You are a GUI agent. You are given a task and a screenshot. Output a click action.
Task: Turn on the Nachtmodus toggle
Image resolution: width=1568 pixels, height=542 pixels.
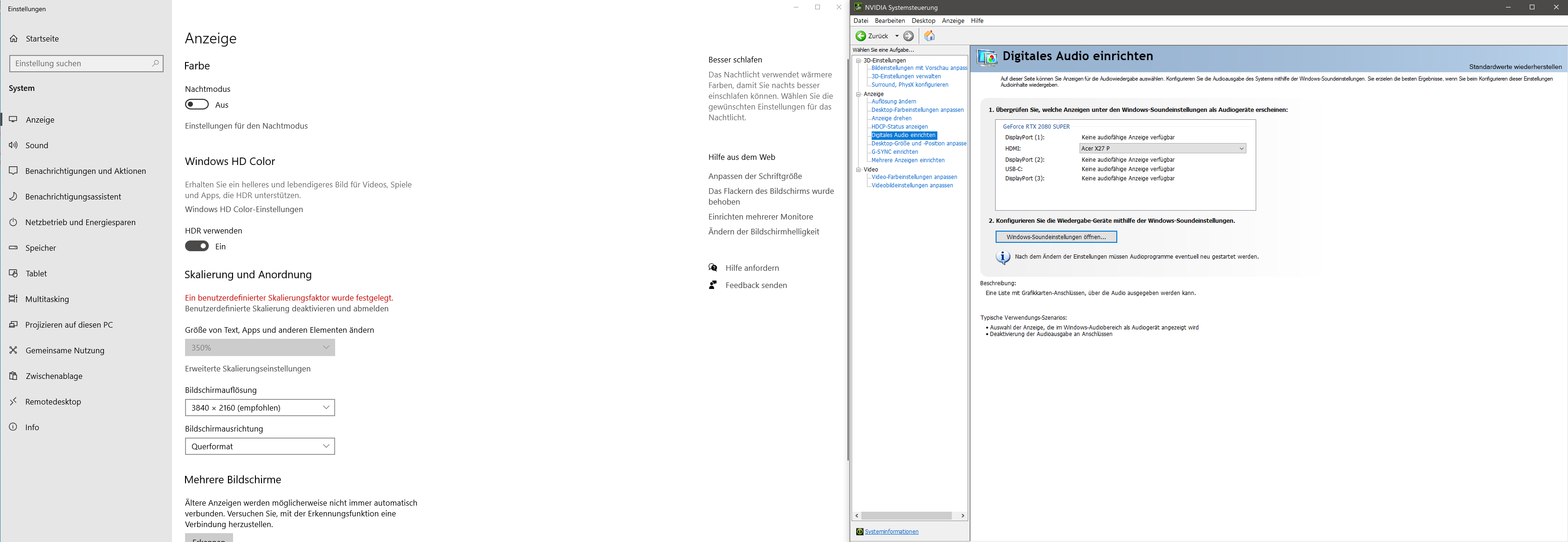pyautogui.click(x=197, y=105)
